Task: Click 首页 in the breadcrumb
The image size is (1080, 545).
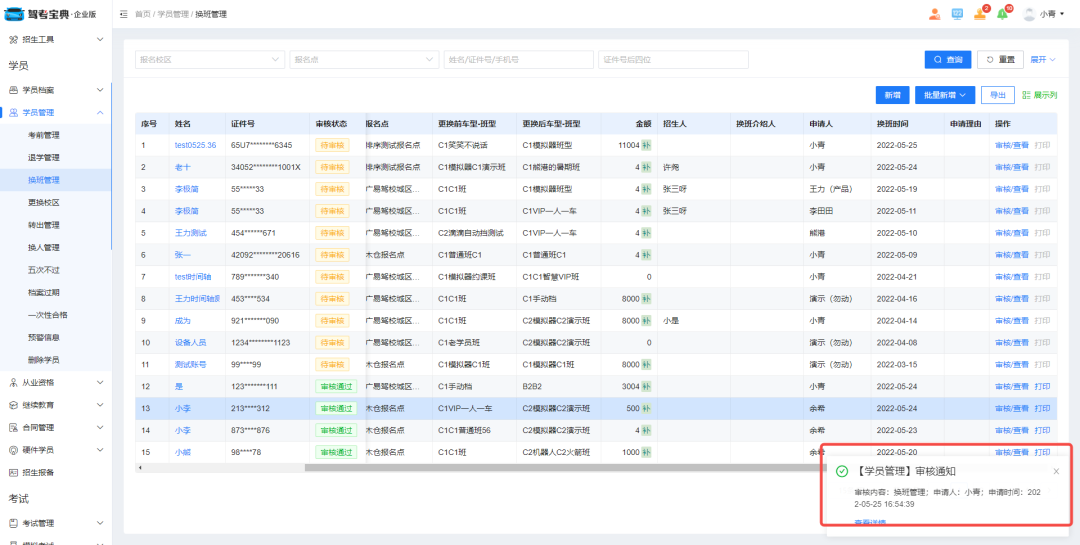Action: tap(142, 14)
